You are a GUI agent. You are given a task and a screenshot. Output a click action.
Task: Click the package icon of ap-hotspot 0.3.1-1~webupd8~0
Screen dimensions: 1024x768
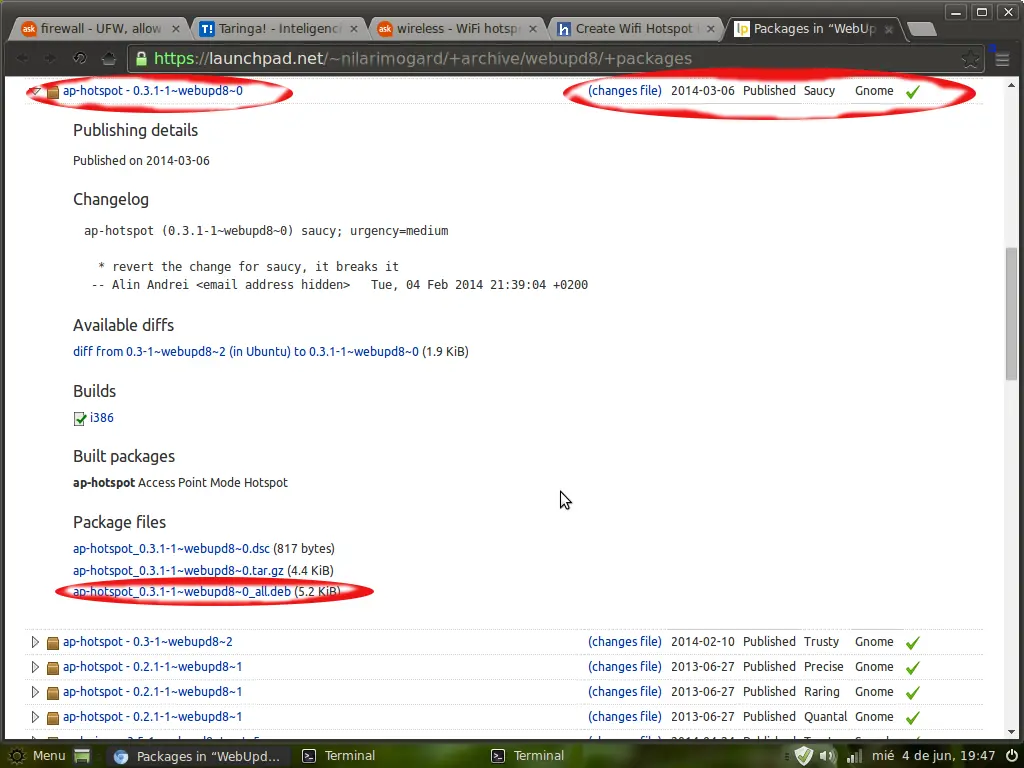tap(53, 91)
